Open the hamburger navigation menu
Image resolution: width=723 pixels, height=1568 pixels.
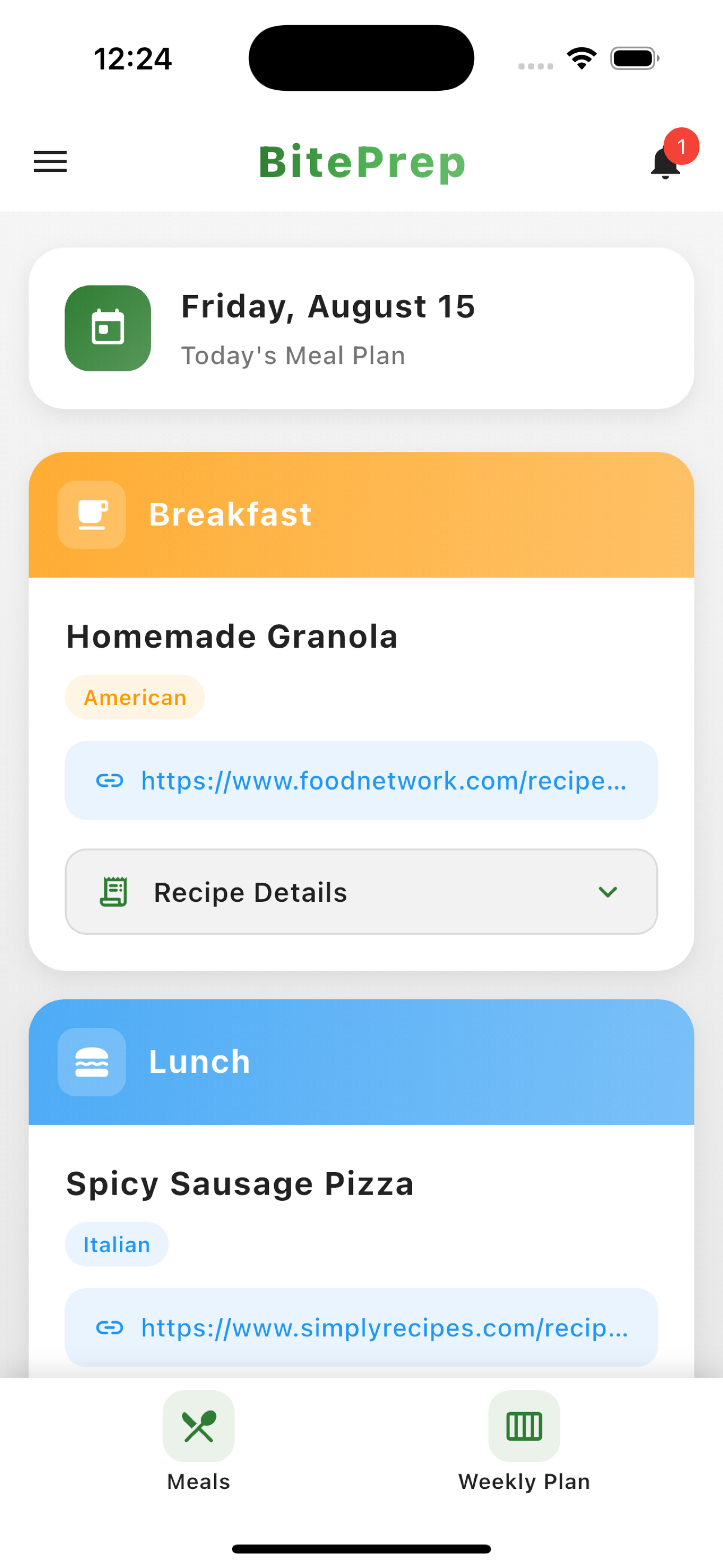(x=50, y=162)
